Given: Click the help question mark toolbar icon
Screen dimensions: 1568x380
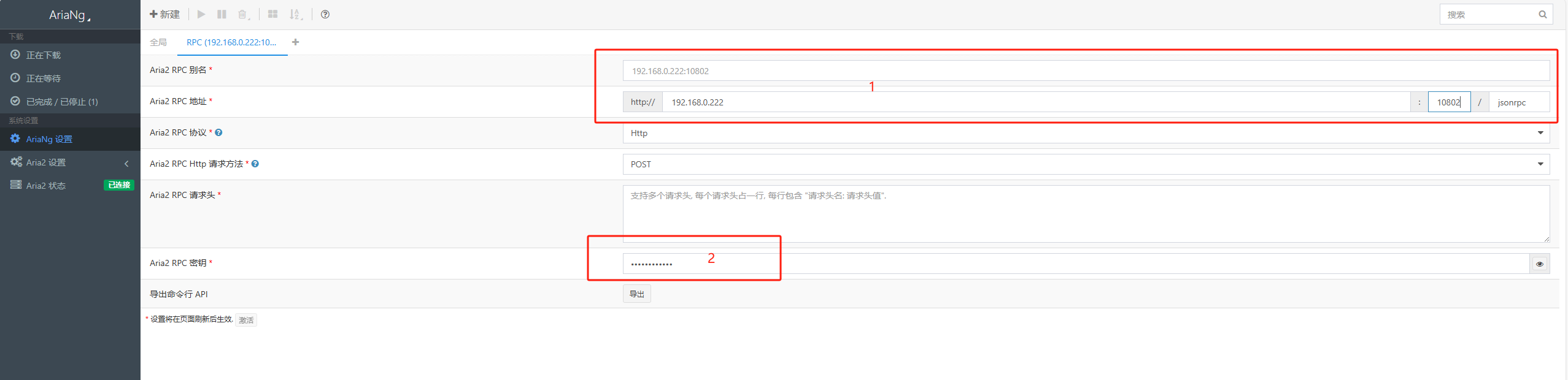Looking at the screenshot, I should [x=325, y=14].
